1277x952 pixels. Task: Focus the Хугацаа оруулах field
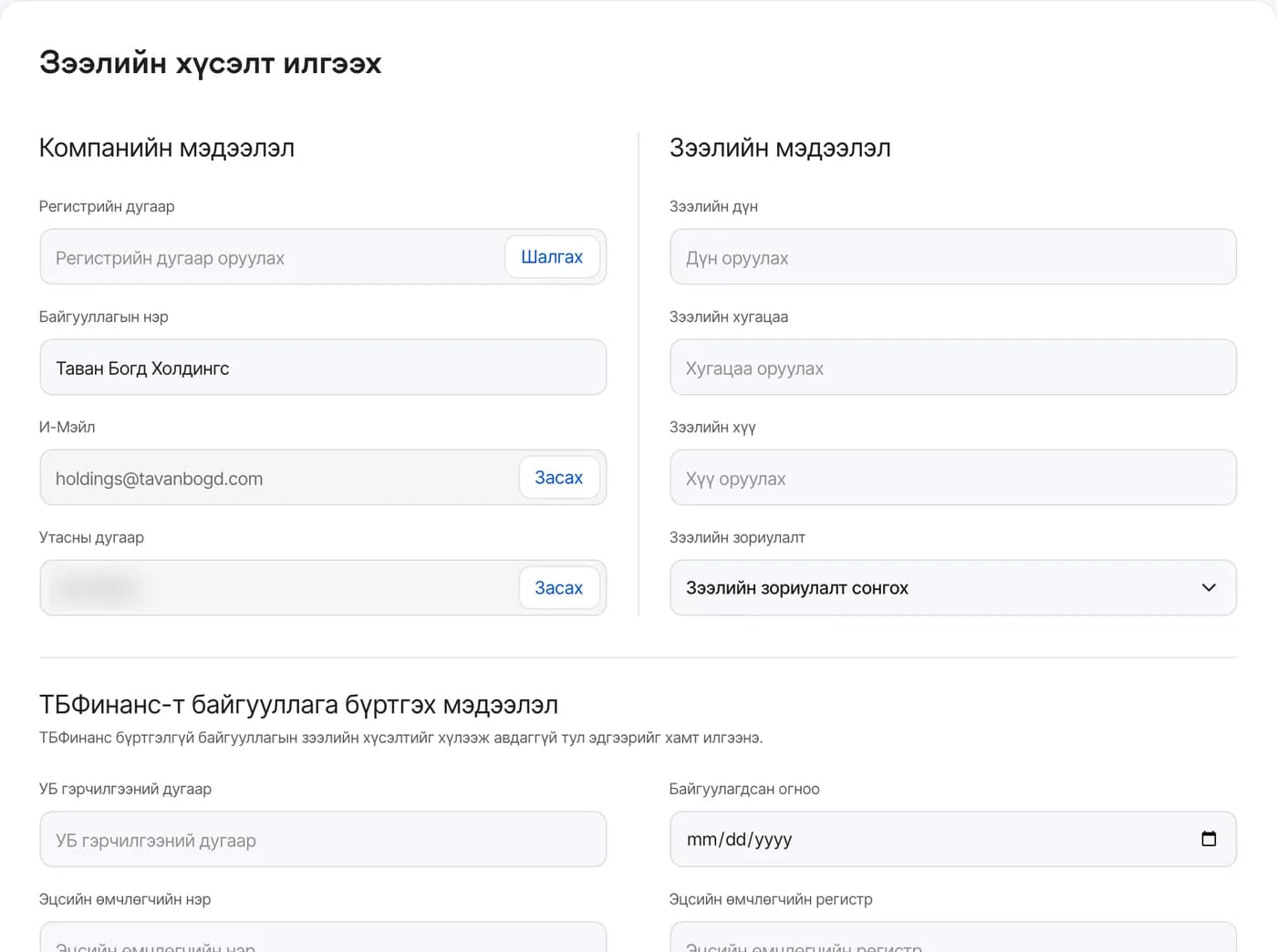click(953, 367)
